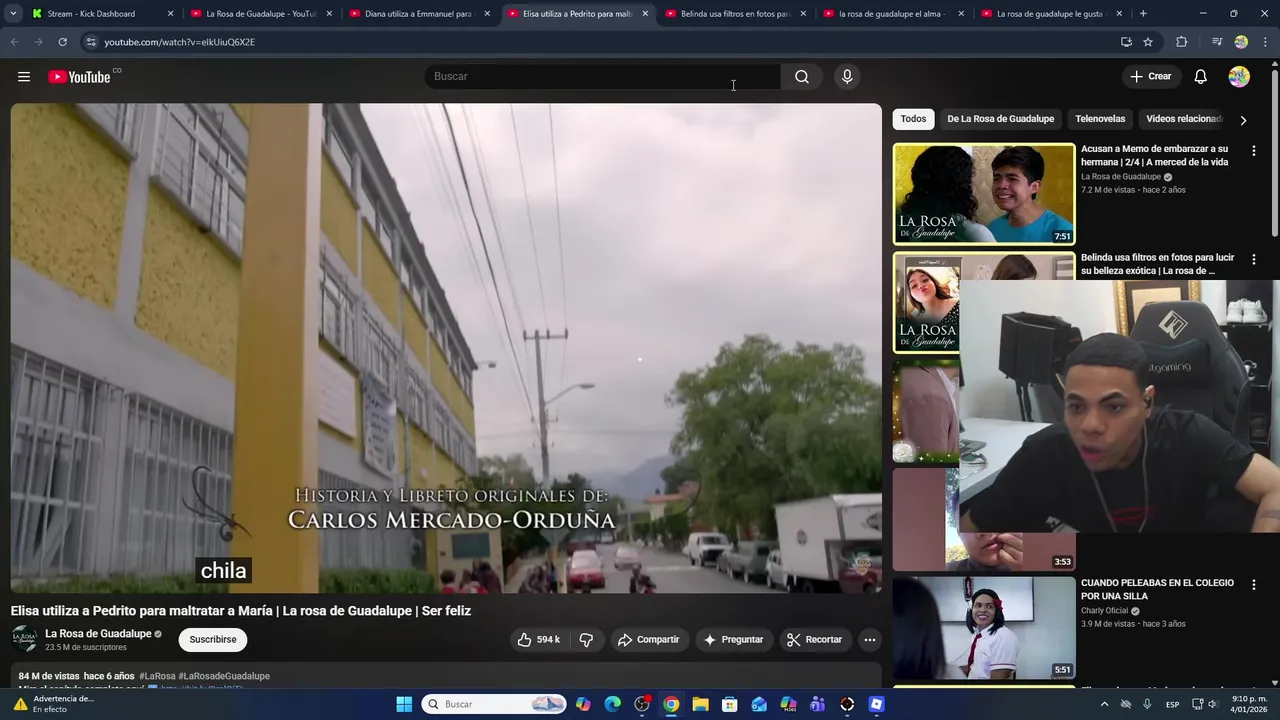Open the Chrome three-dot menu

[1265, 42]
